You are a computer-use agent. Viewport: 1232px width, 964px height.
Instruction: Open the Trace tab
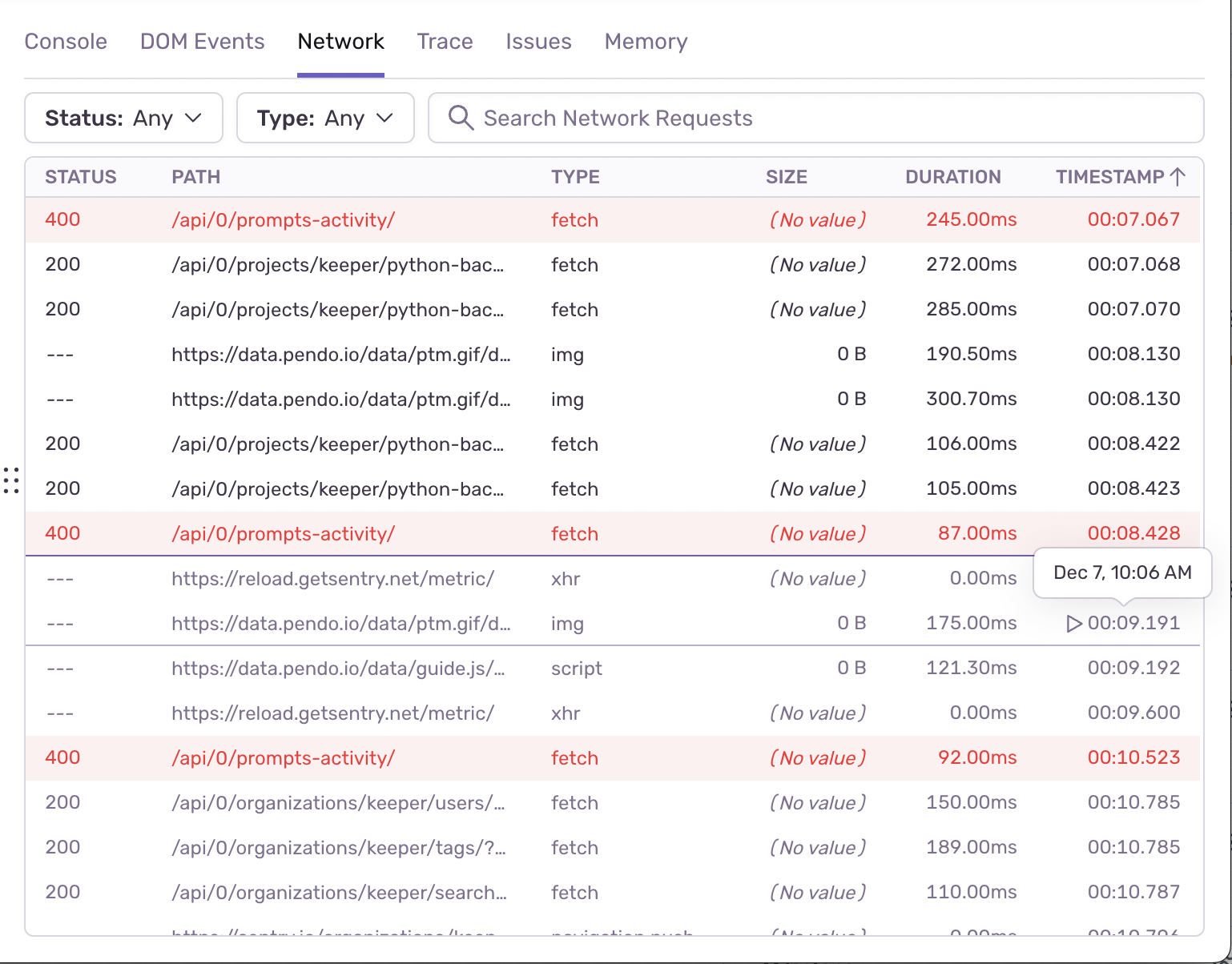[445, 42]
